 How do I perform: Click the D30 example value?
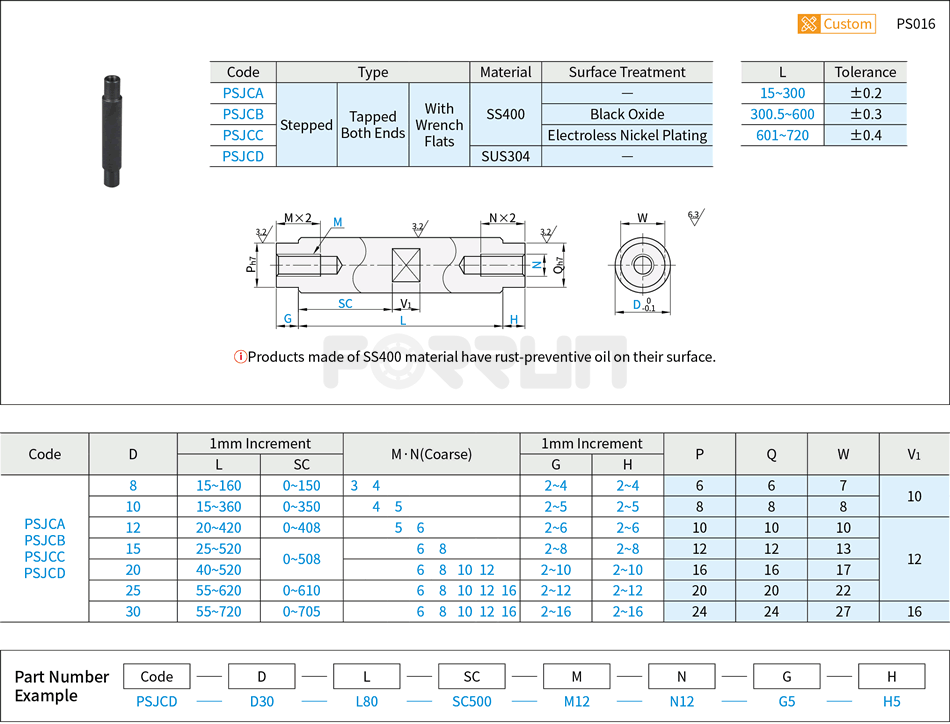click(x=262, y=701)
